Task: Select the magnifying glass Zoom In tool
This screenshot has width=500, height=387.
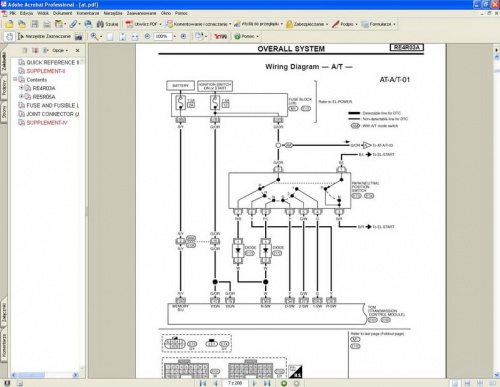Action: tap(94, 36)
